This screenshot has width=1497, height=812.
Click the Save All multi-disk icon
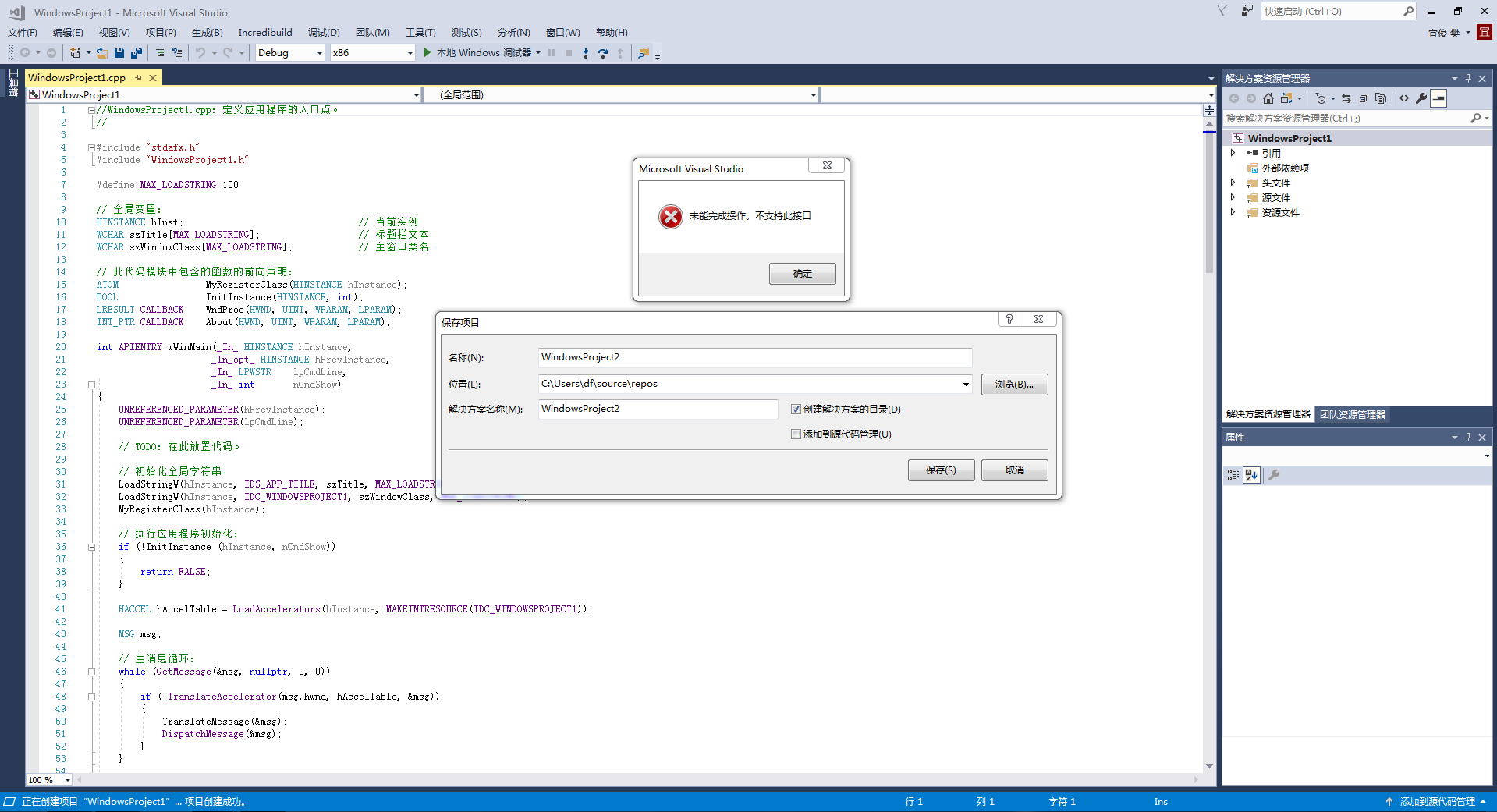coord(137,53)
